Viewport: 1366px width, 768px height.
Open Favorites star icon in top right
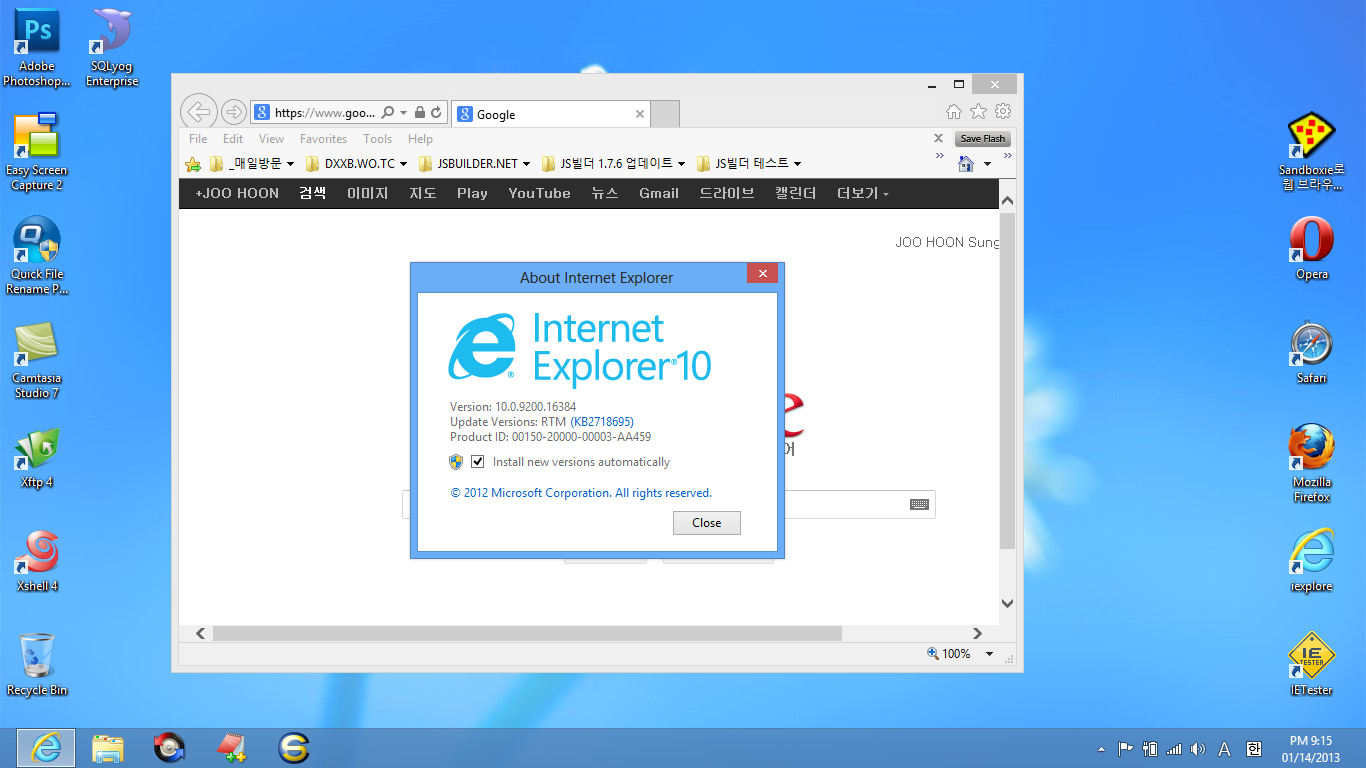pyautogui.click(x=979, y=112)
